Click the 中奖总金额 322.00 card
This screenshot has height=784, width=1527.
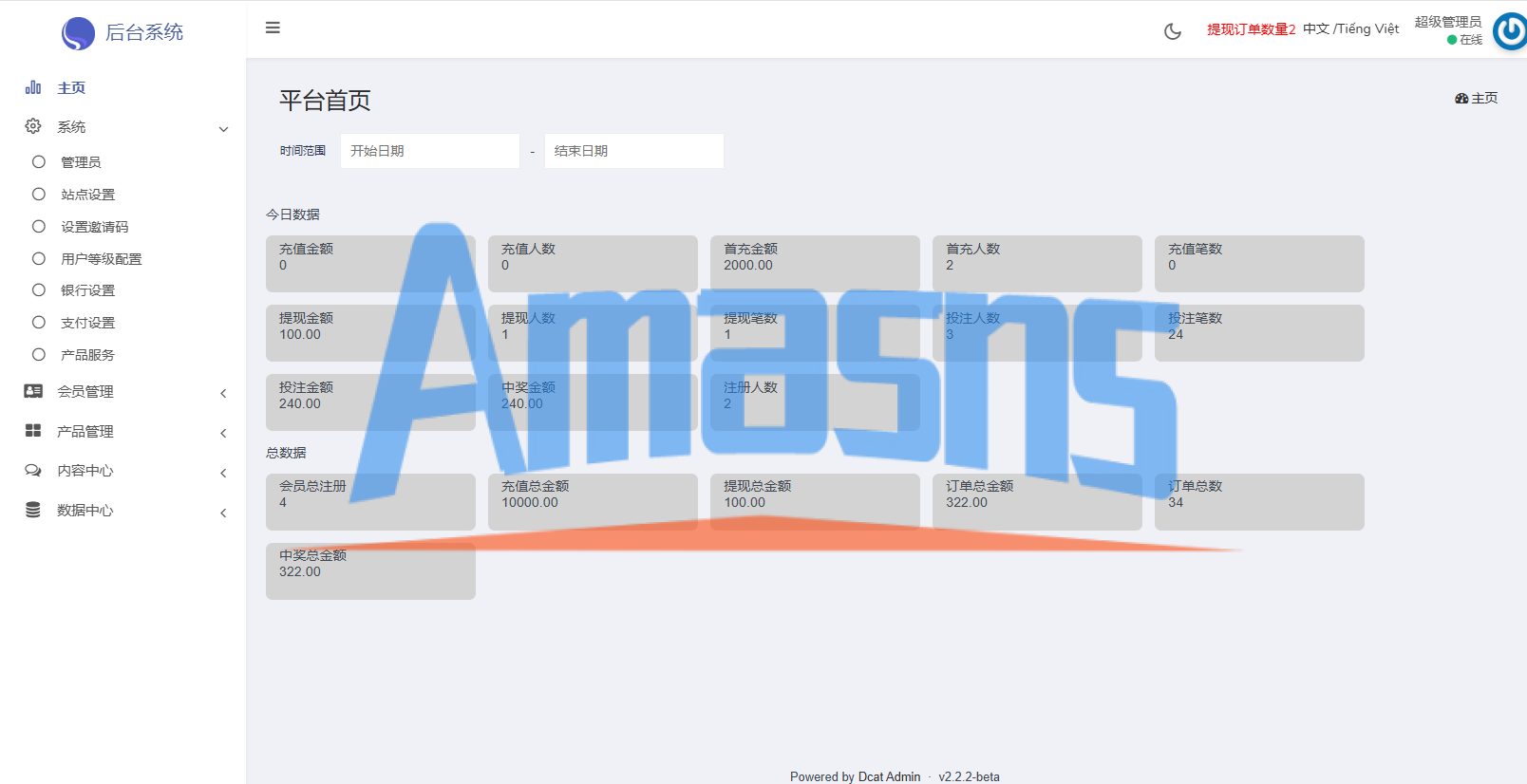point(370,571)
